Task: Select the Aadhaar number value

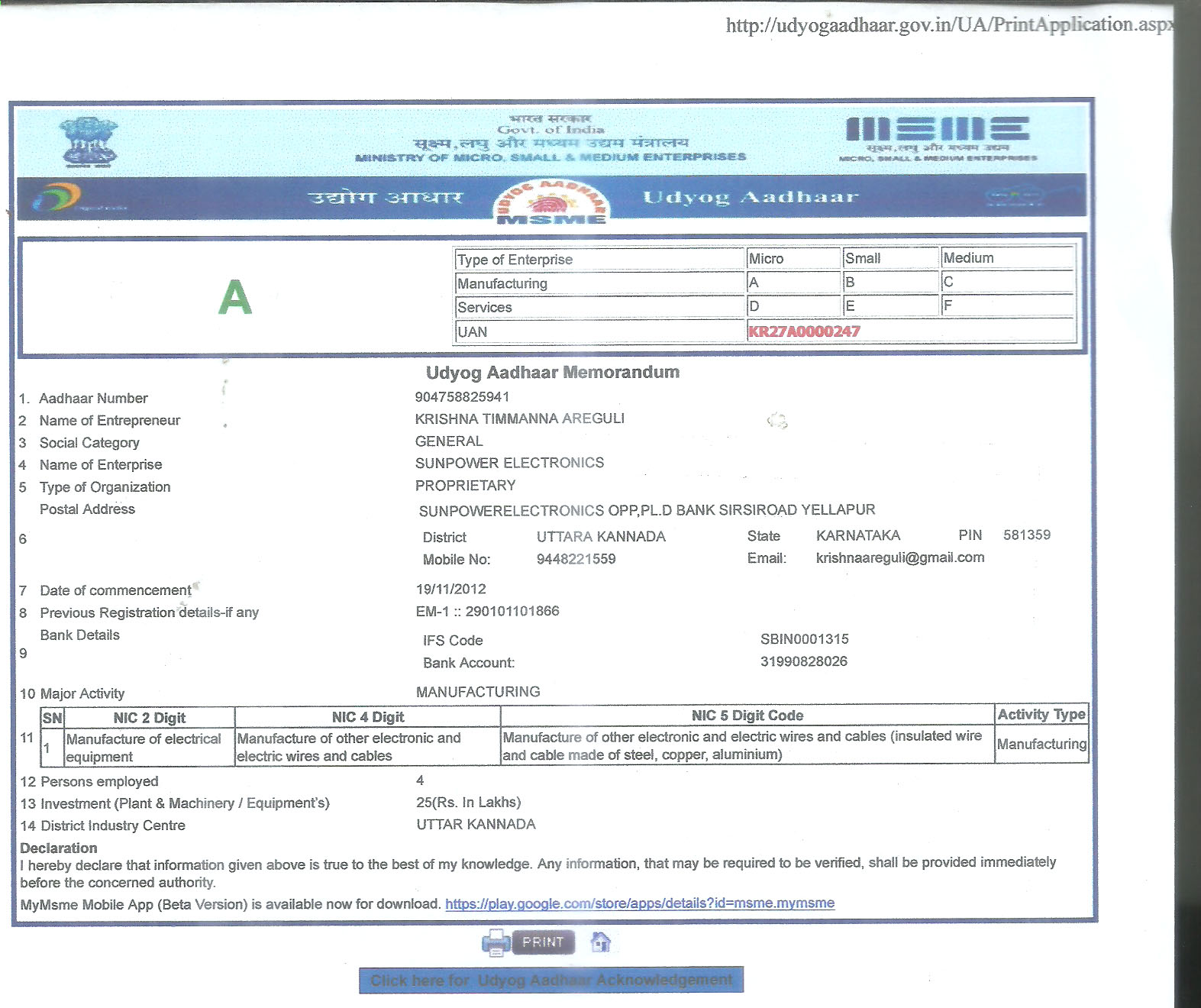Action: [x=462, y=397]
